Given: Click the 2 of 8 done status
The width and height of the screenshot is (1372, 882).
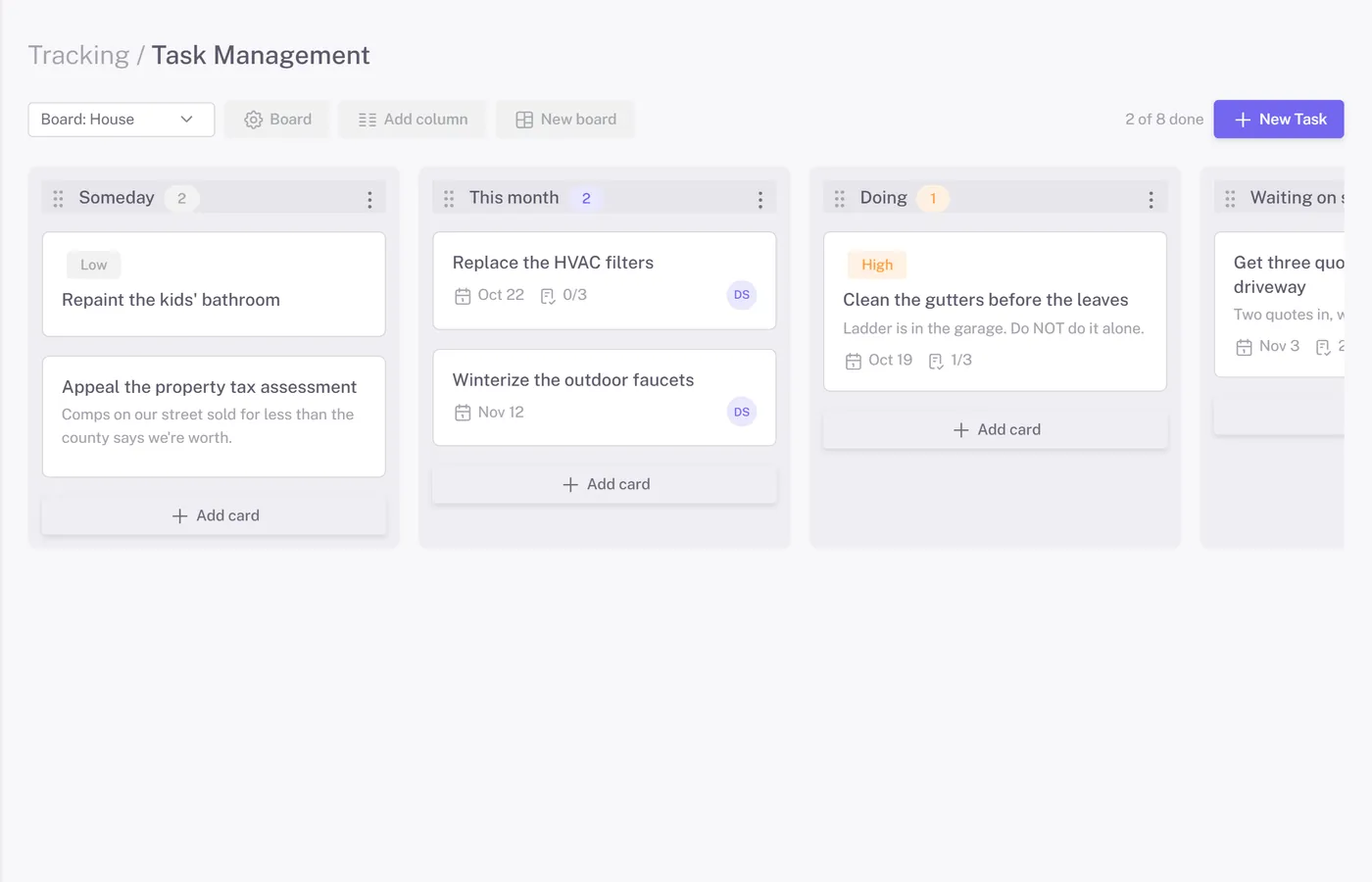Looking at the screenshot, I should (1164, 120).
